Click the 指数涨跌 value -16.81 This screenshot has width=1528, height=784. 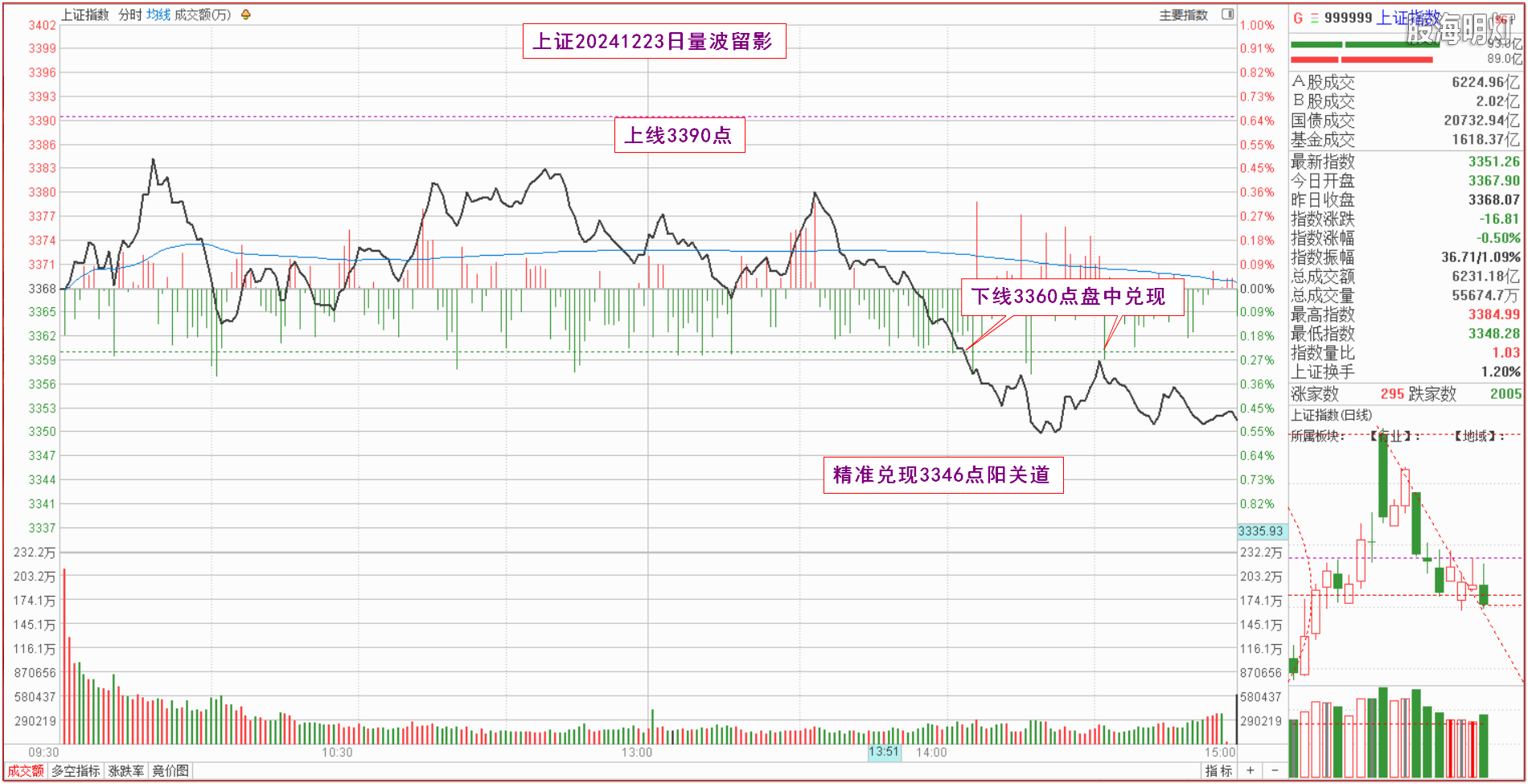tap(1500, 219)
